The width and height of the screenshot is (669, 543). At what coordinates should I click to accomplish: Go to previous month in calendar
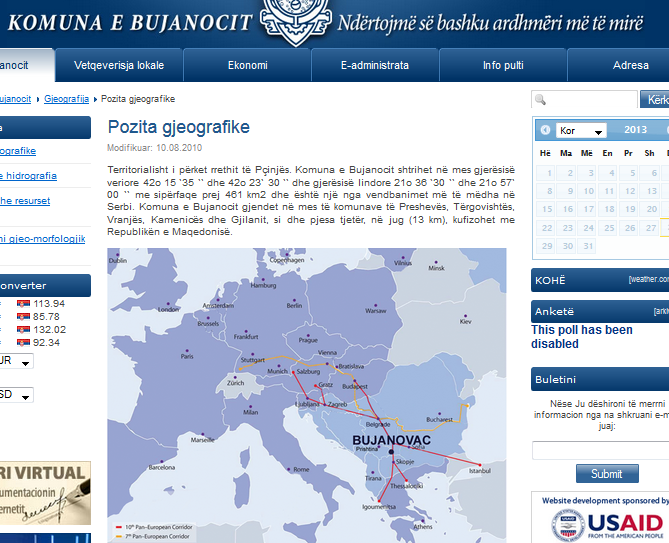545,130
